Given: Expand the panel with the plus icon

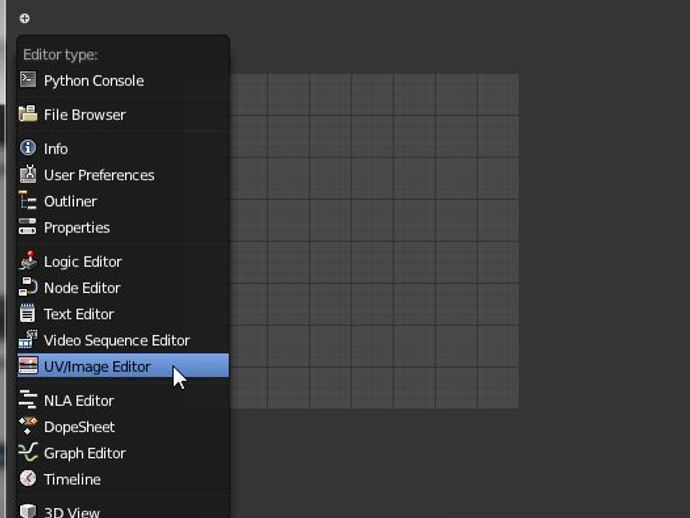Looking at the screenshot, I should [25, 18].
